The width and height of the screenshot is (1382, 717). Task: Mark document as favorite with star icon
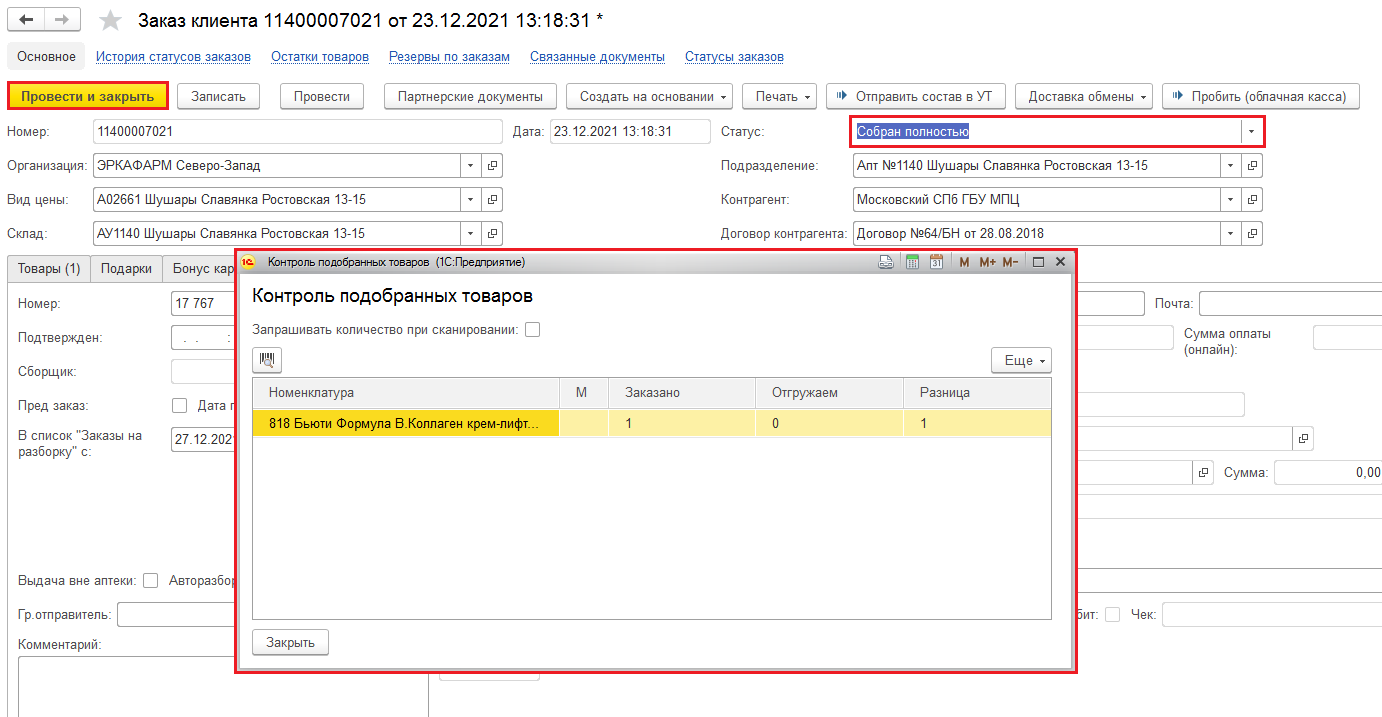click(x=111, y=21)
